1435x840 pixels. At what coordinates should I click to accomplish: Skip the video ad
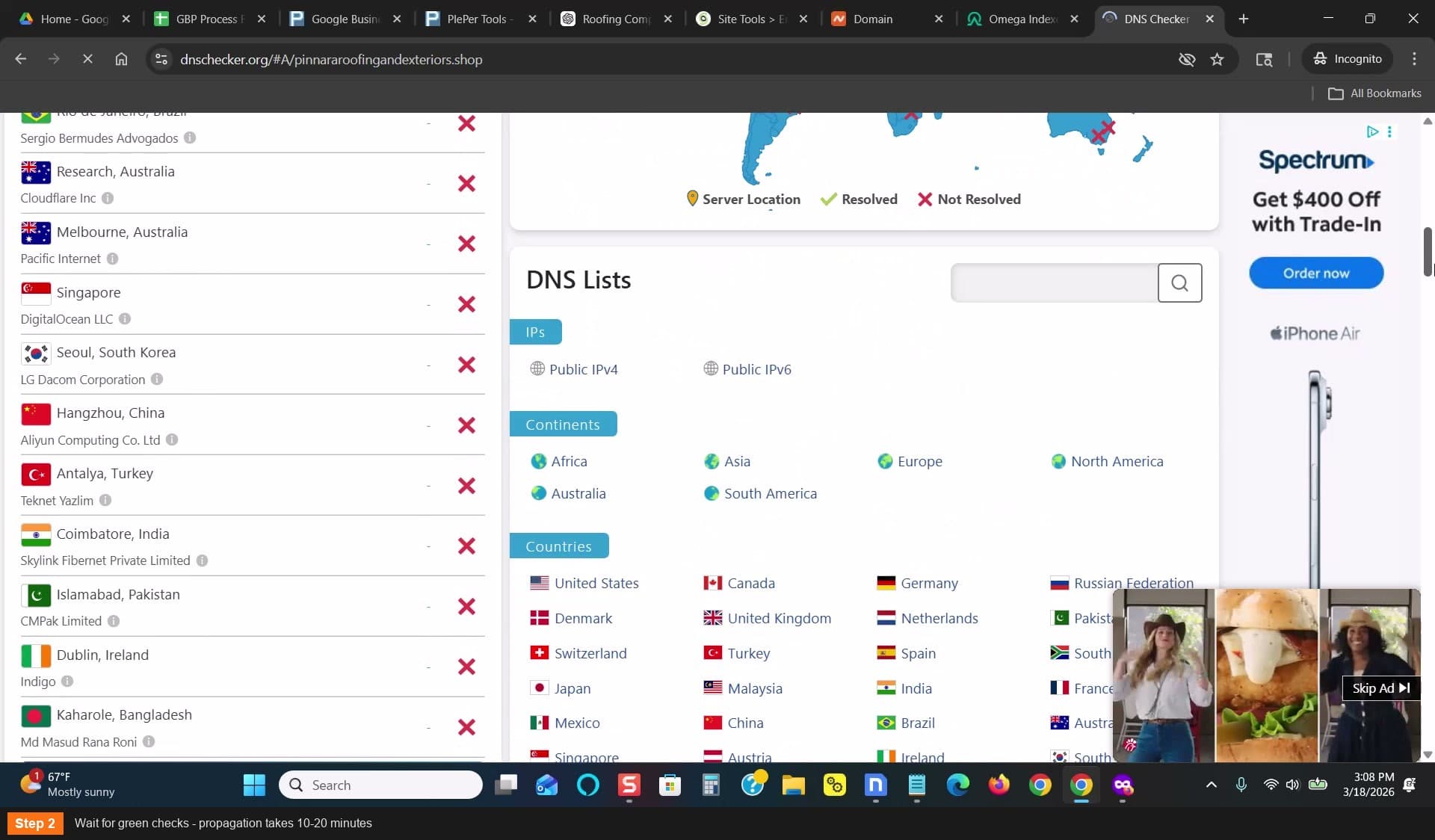coord(1380,688)
